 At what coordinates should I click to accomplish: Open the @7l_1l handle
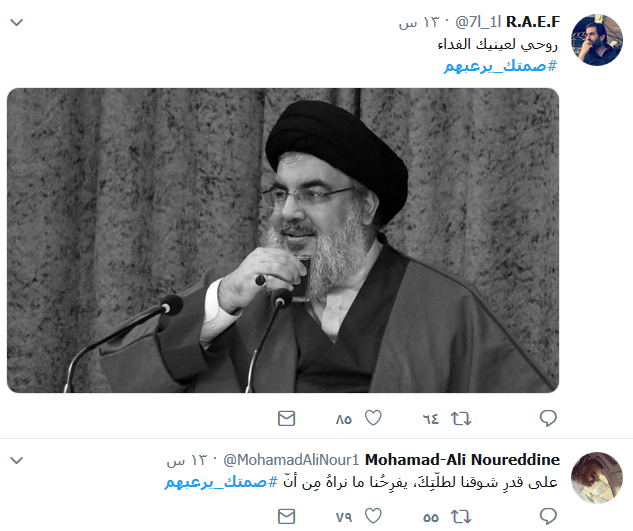point(478,22)
